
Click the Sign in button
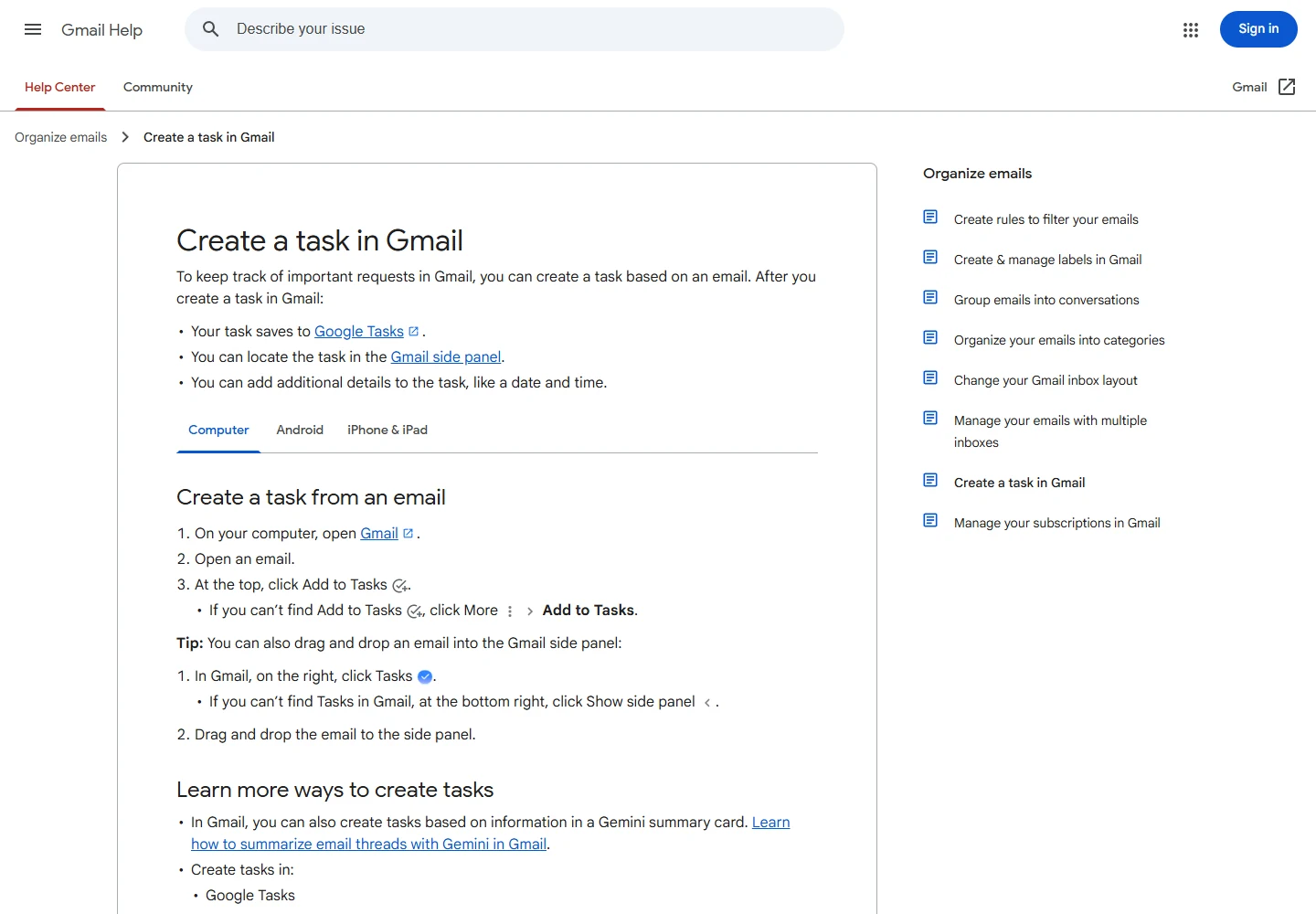pos(1258,29)
